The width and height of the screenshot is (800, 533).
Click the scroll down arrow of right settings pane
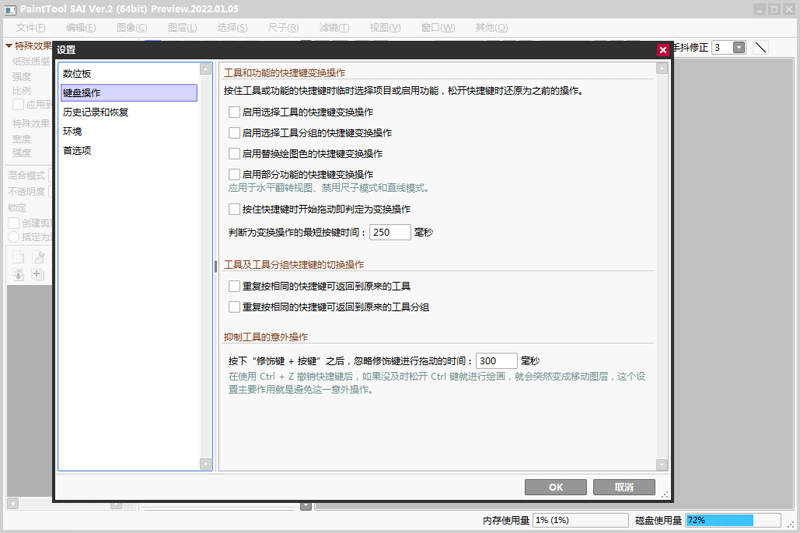[x=661, y=464]
